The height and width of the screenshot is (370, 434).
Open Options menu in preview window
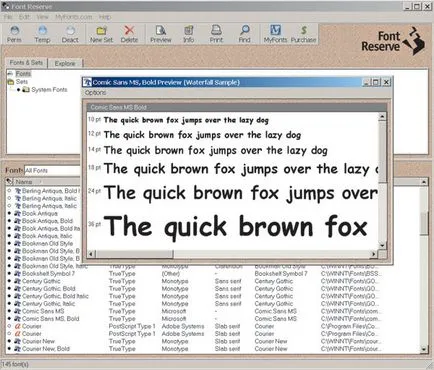(95, 93)
